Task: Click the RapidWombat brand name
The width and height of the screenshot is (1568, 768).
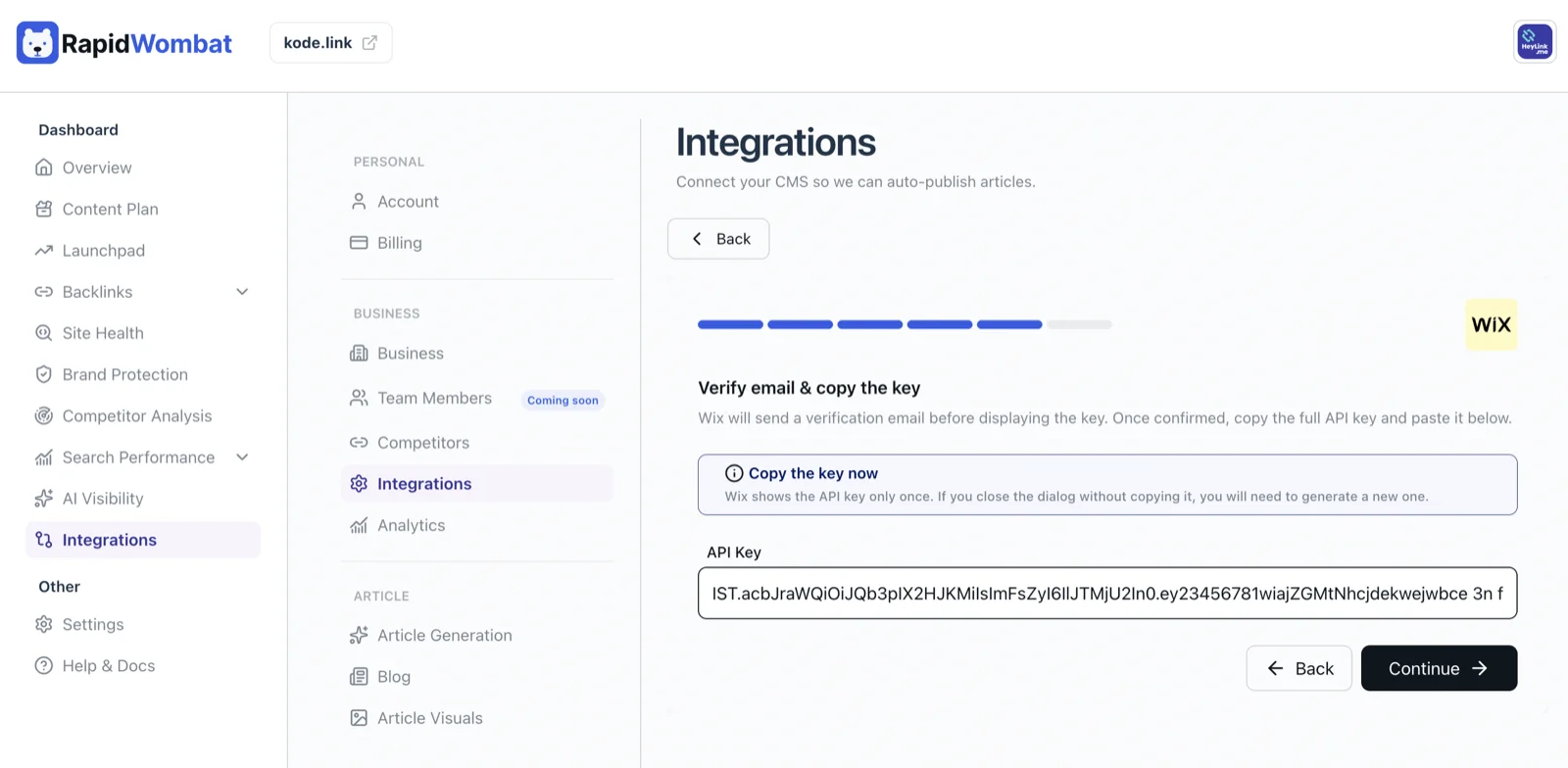Action: click(x=147, y=44)
